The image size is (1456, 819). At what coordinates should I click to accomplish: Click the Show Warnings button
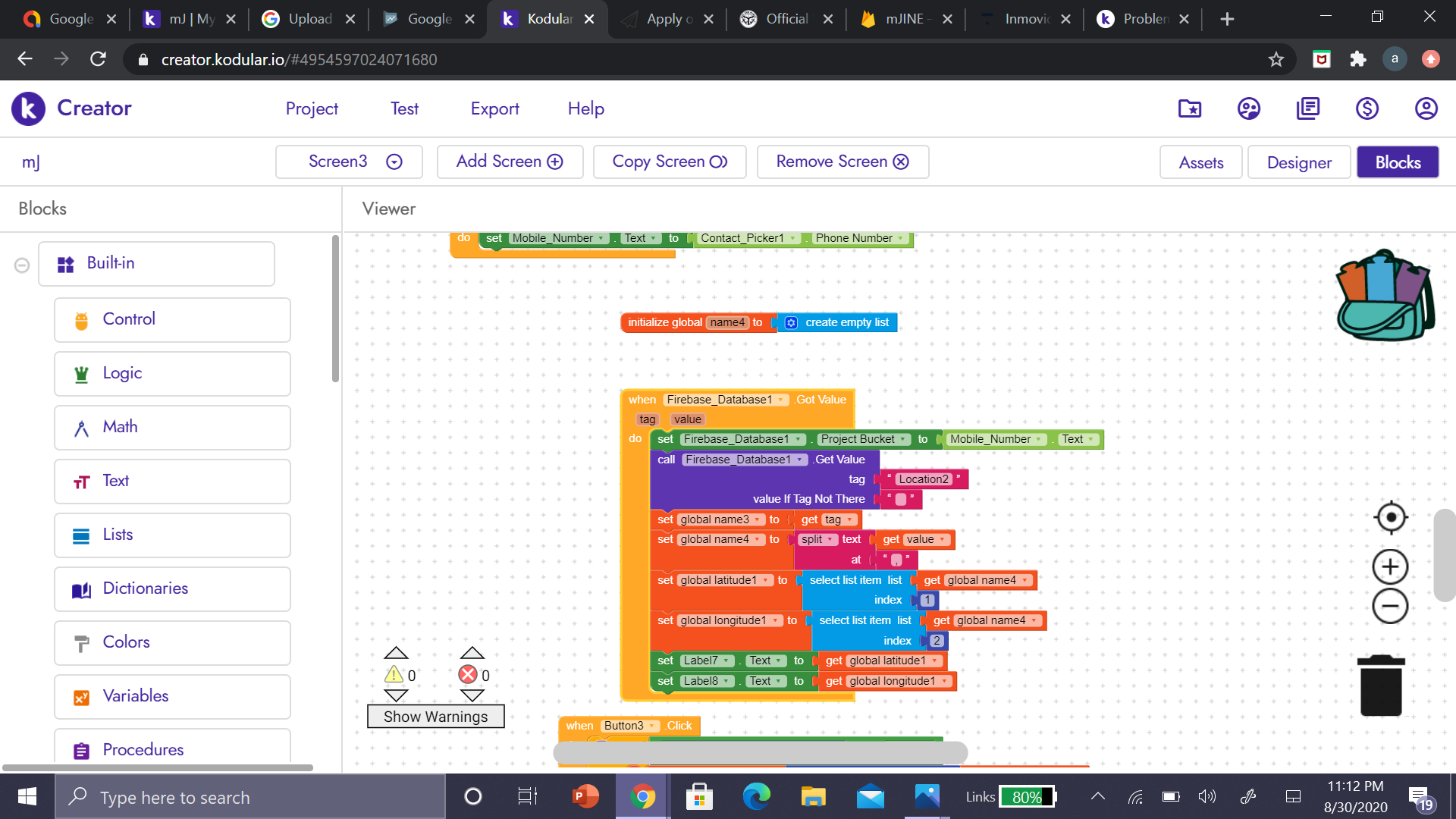pyautogui.click(x=435, y=717)
